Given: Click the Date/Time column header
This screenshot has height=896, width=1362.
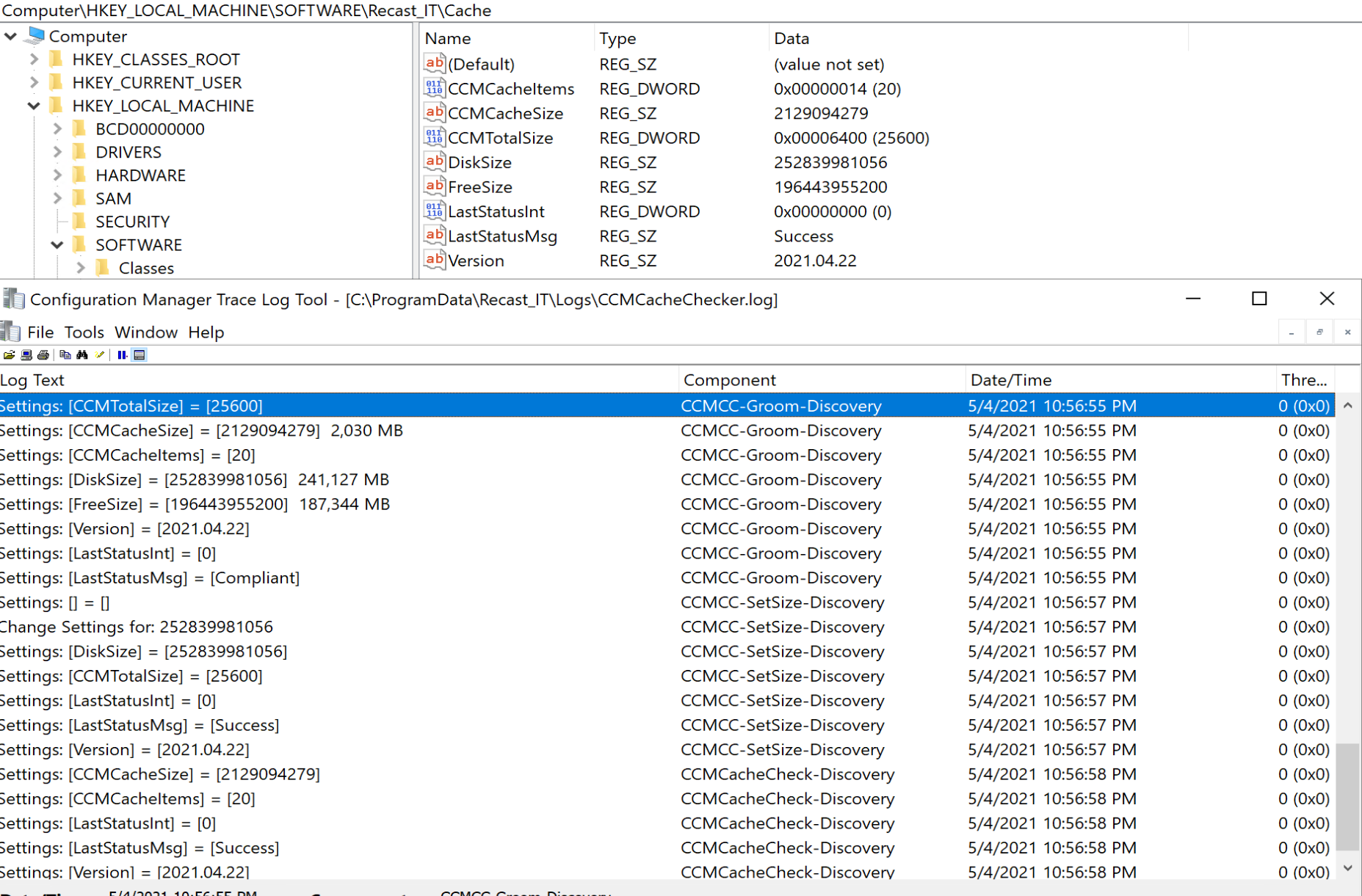Looking at the screenshot, I should click(x=1010, y=380).
